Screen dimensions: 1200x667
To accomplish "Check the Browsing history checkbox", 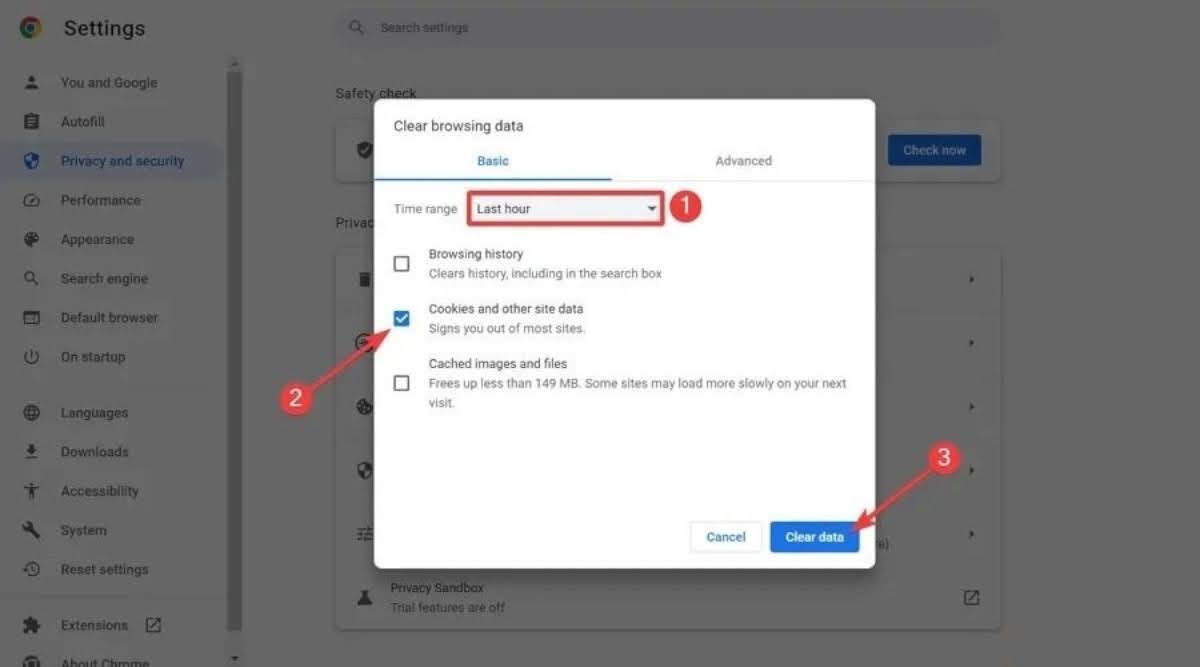I will click(401, 264).
